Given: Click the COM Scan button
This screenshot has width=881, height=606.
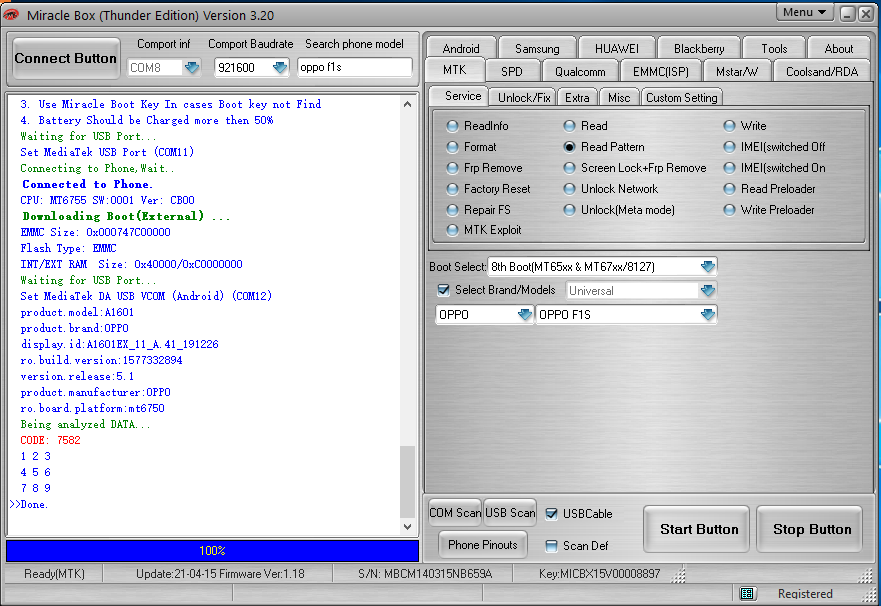Looking at the screenshot, I should 455,512.
